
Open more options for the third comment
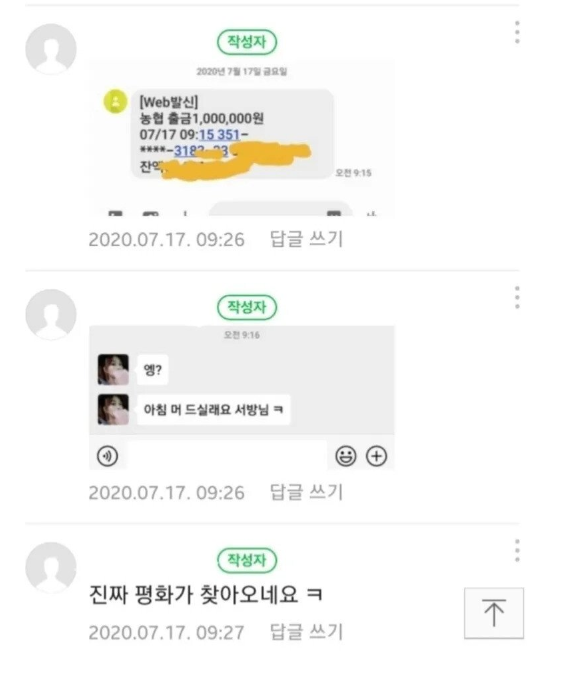517,550
